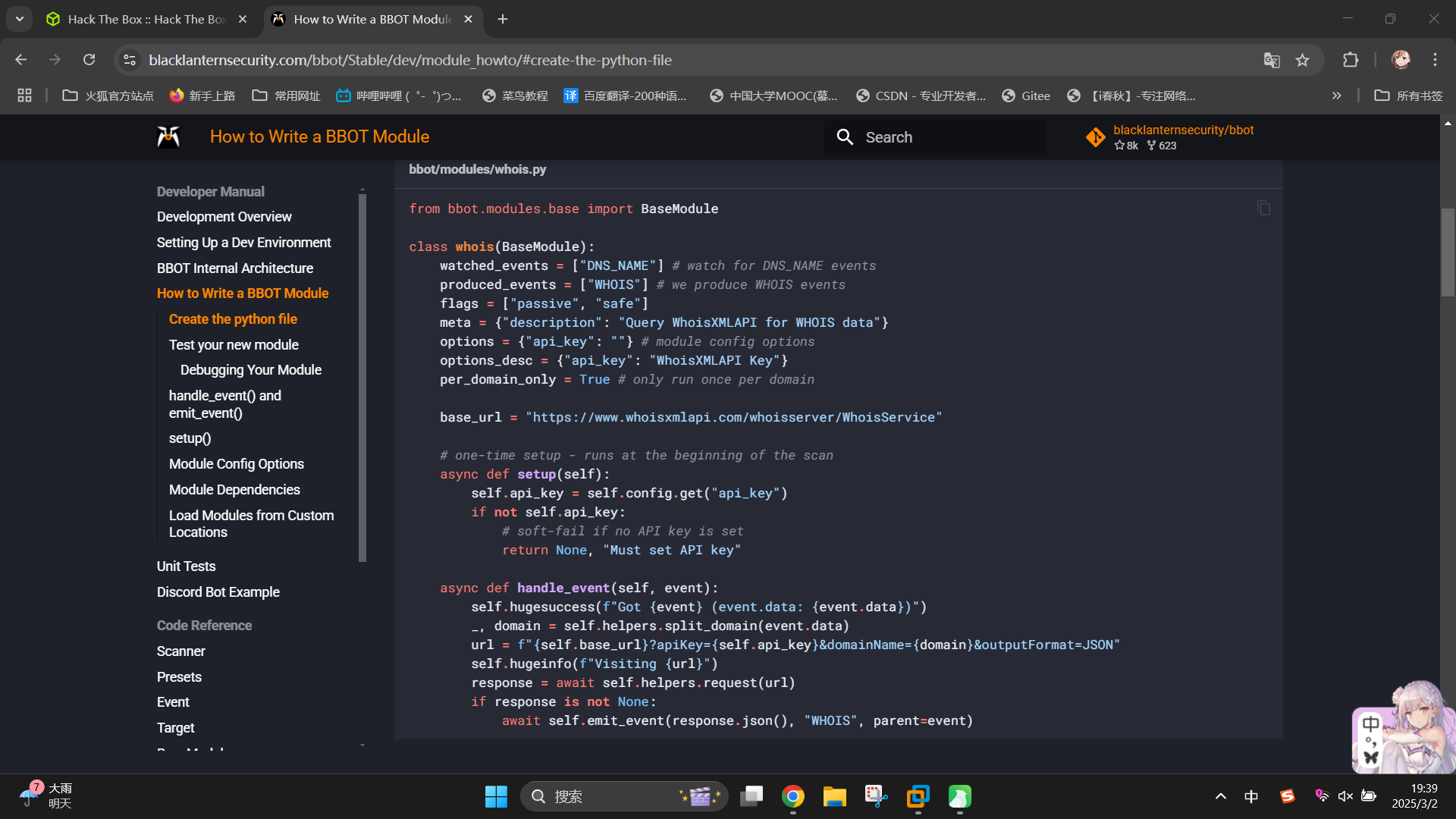Jump to Test your new module
The height and width of the screenshot is (819, 1456).
[x=234, y=345]
